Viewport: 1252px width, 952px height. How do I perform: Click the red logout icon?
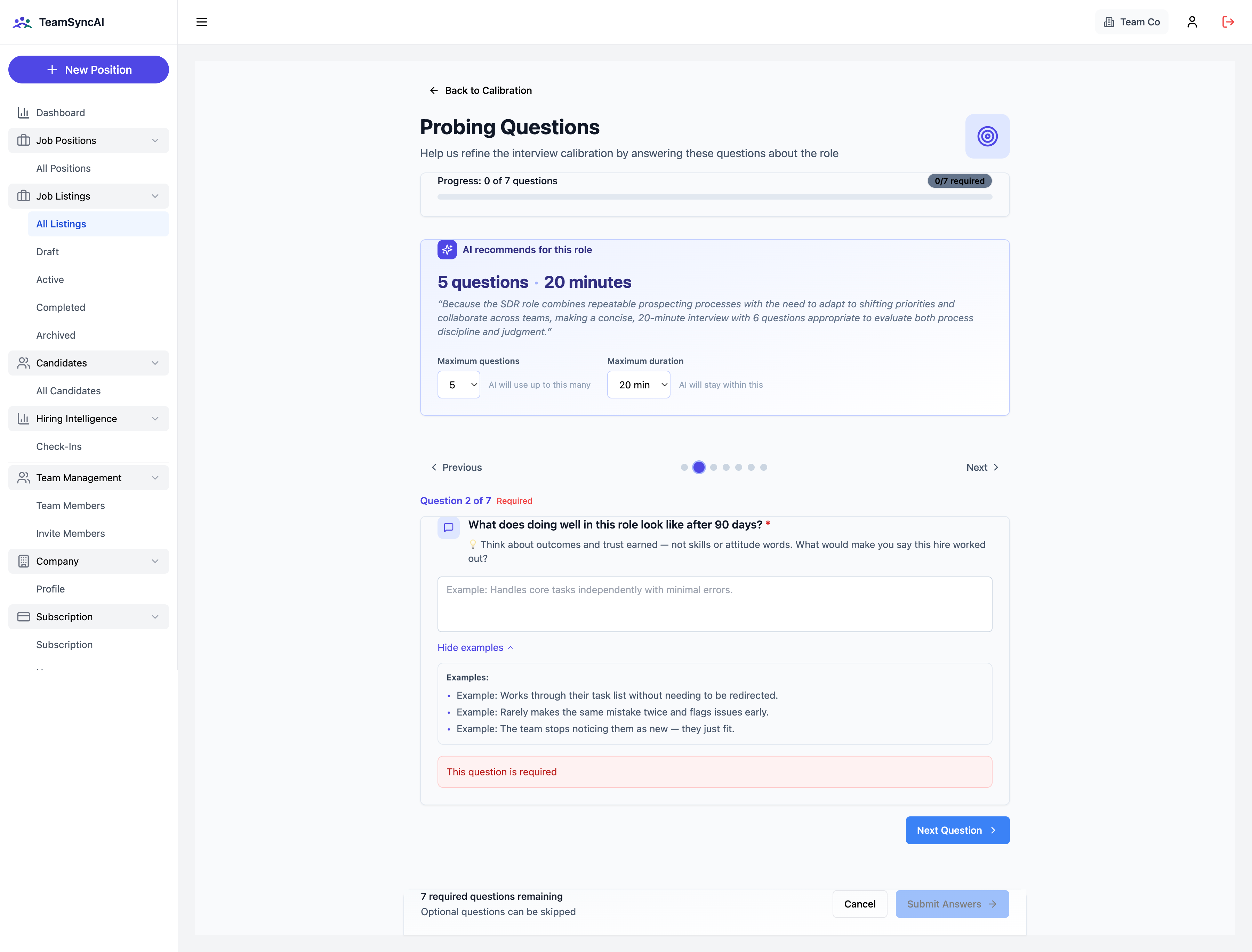click(x=1228, y=22)
